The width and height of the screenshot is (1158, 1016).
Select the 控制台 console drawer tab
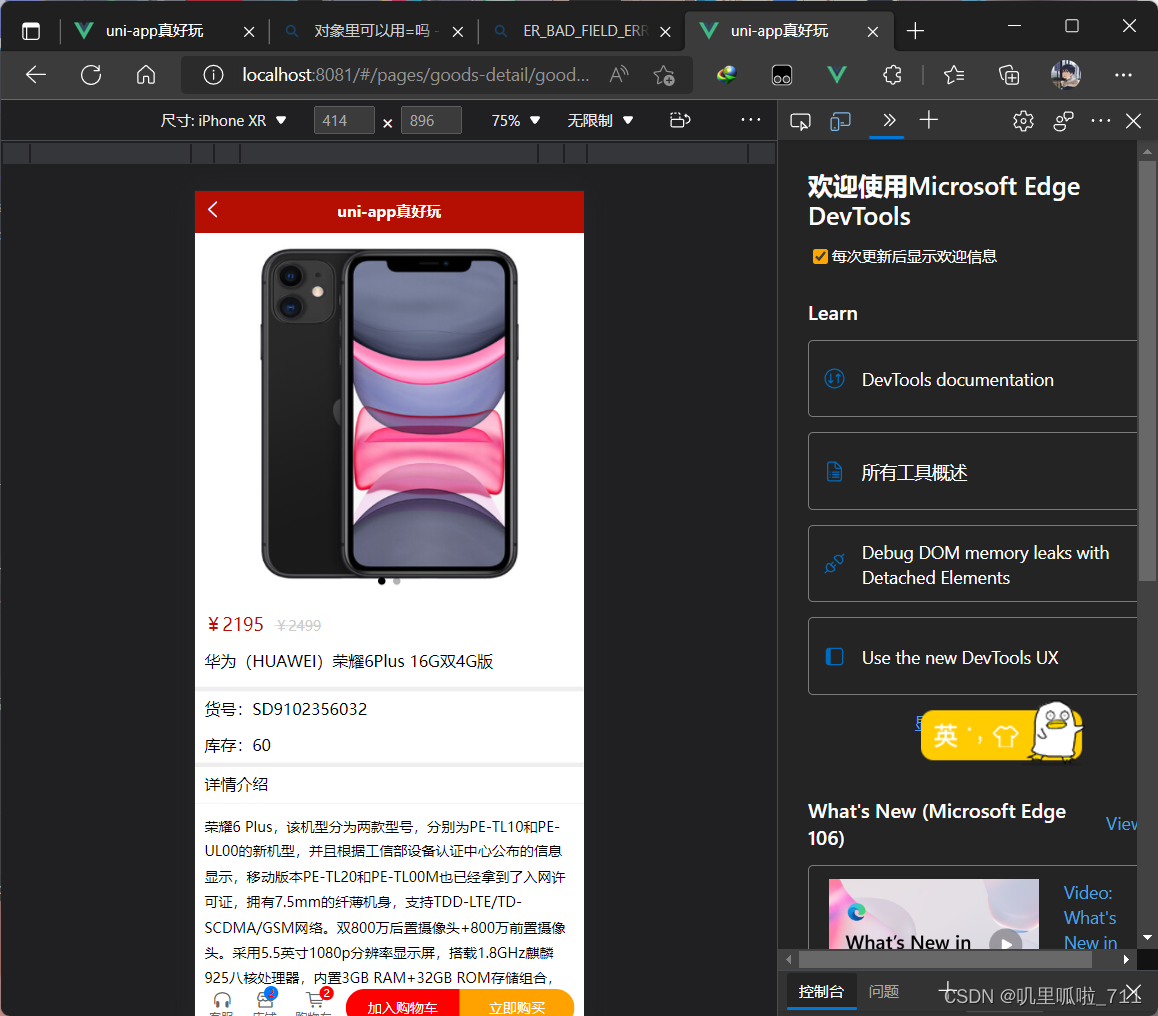point(820,992)
